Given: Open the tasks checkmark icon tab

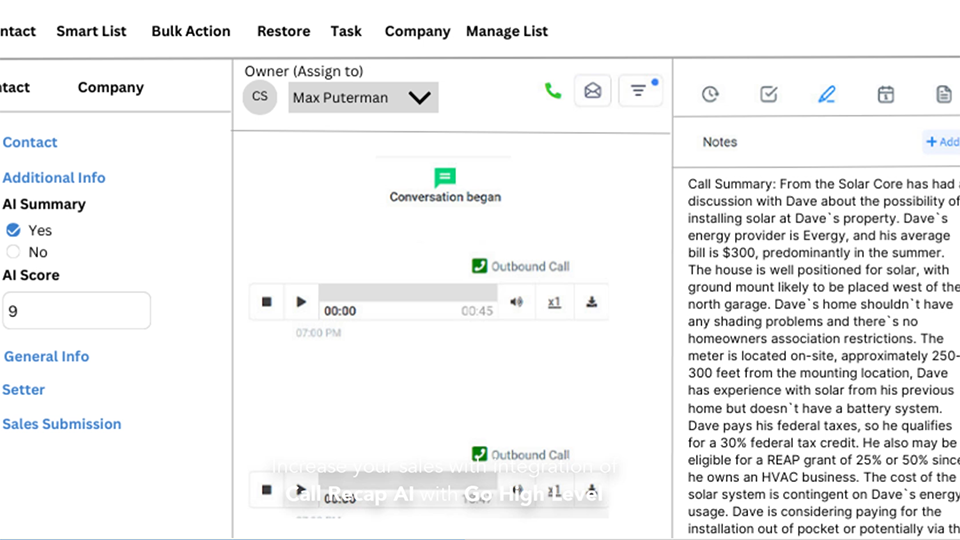Looking at the screenshot, I should (x=768, y=94).
